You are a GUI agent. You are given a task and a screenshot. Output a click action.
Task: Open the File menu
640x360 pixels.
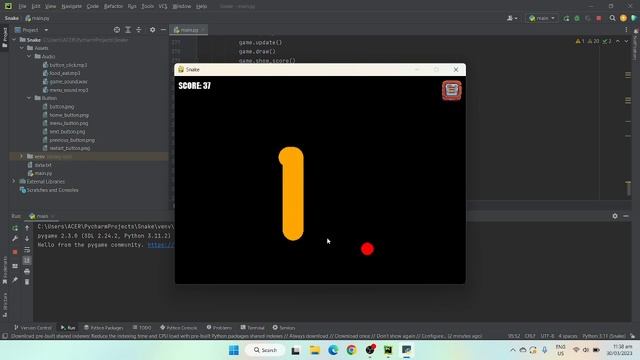pos(22,6)
